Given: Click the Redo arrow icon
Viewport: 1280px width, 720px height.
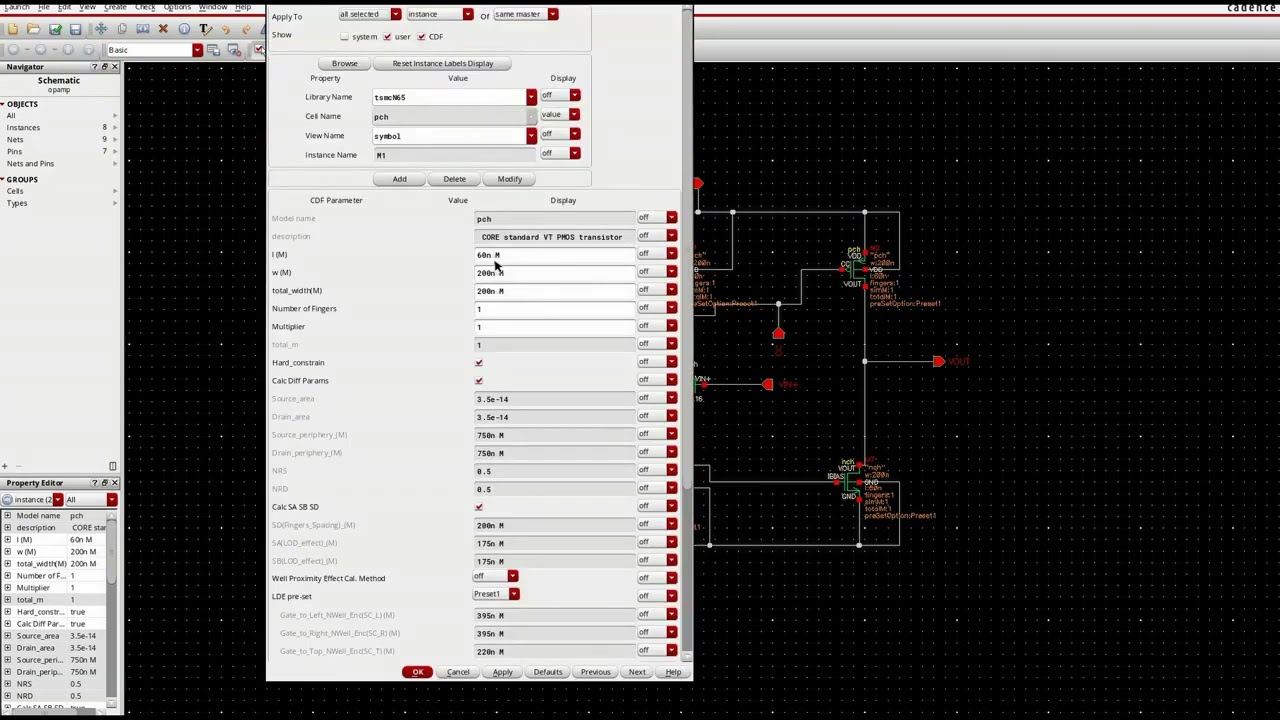Looking at the screenshot, I should coord(246,29).
